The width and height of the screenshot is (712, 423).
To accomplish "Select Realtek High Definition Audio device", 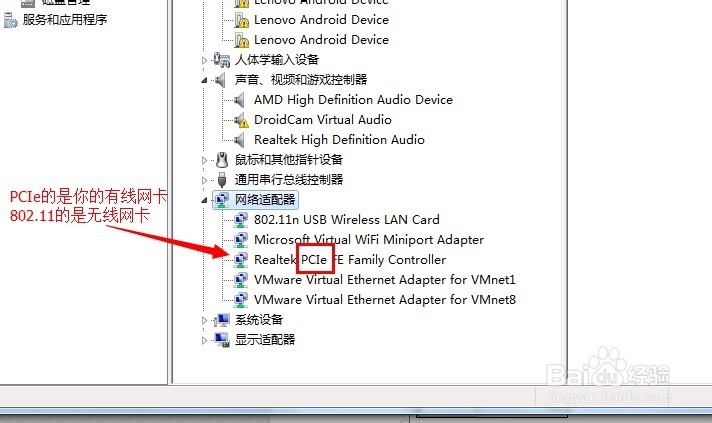I will click(339, 140).
